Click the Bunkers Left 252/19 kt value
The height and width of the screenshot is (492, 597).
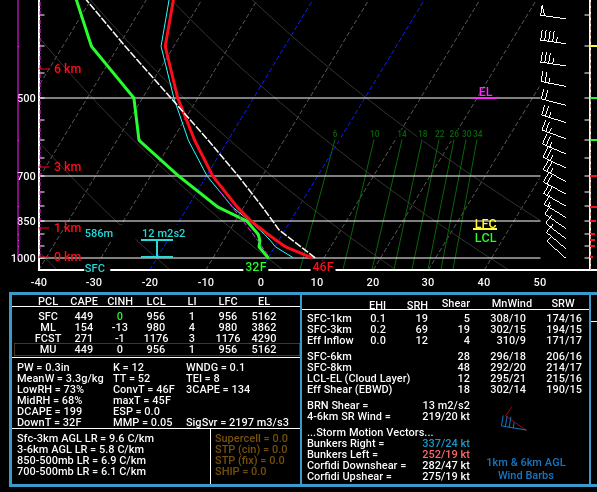click(446, 454)
